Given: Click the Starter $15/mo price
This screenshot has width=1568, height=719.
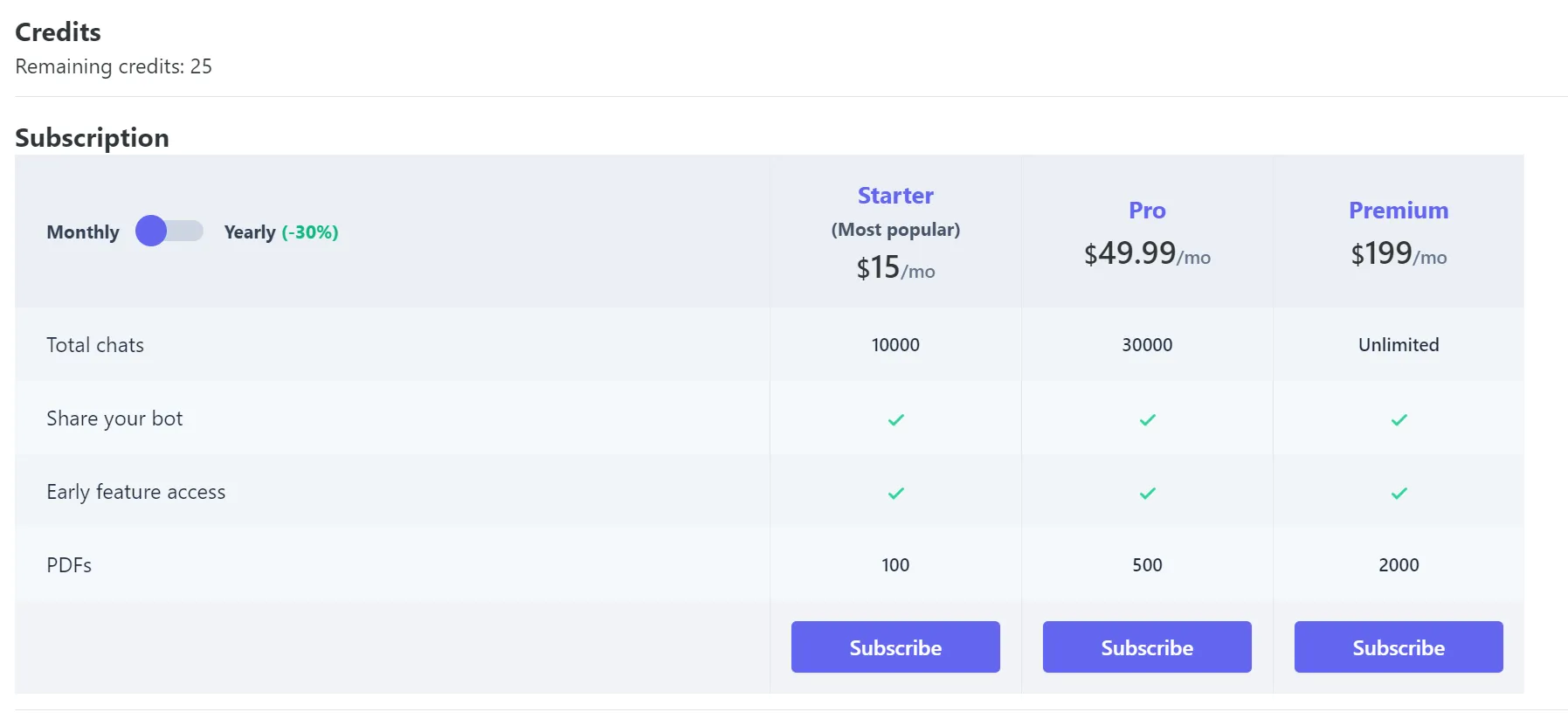Looking at the screenshot, I should pos(895,267).
